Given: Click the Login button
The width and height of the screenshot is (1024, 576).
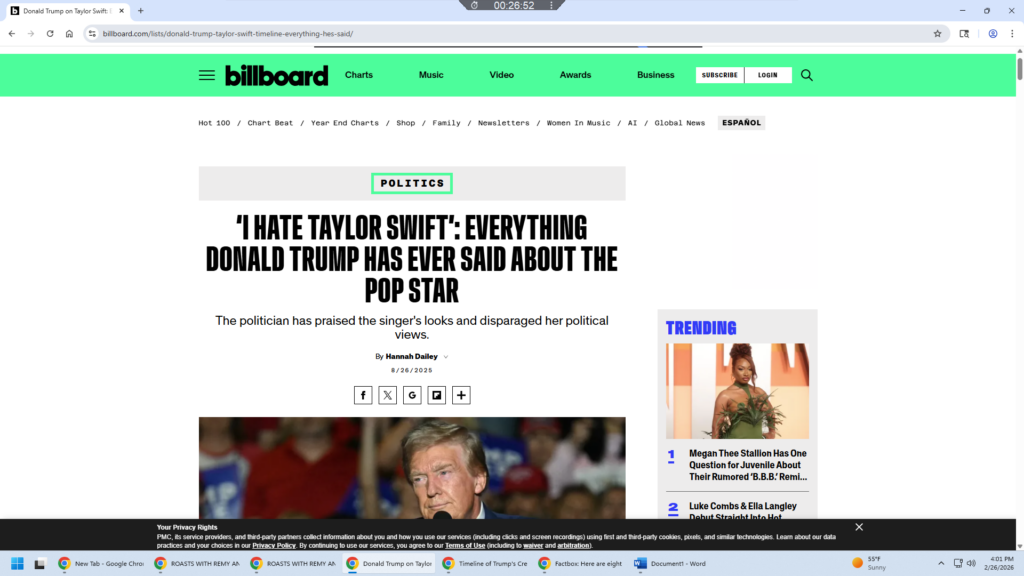Looking at the screenshot, I should [768, 75].
